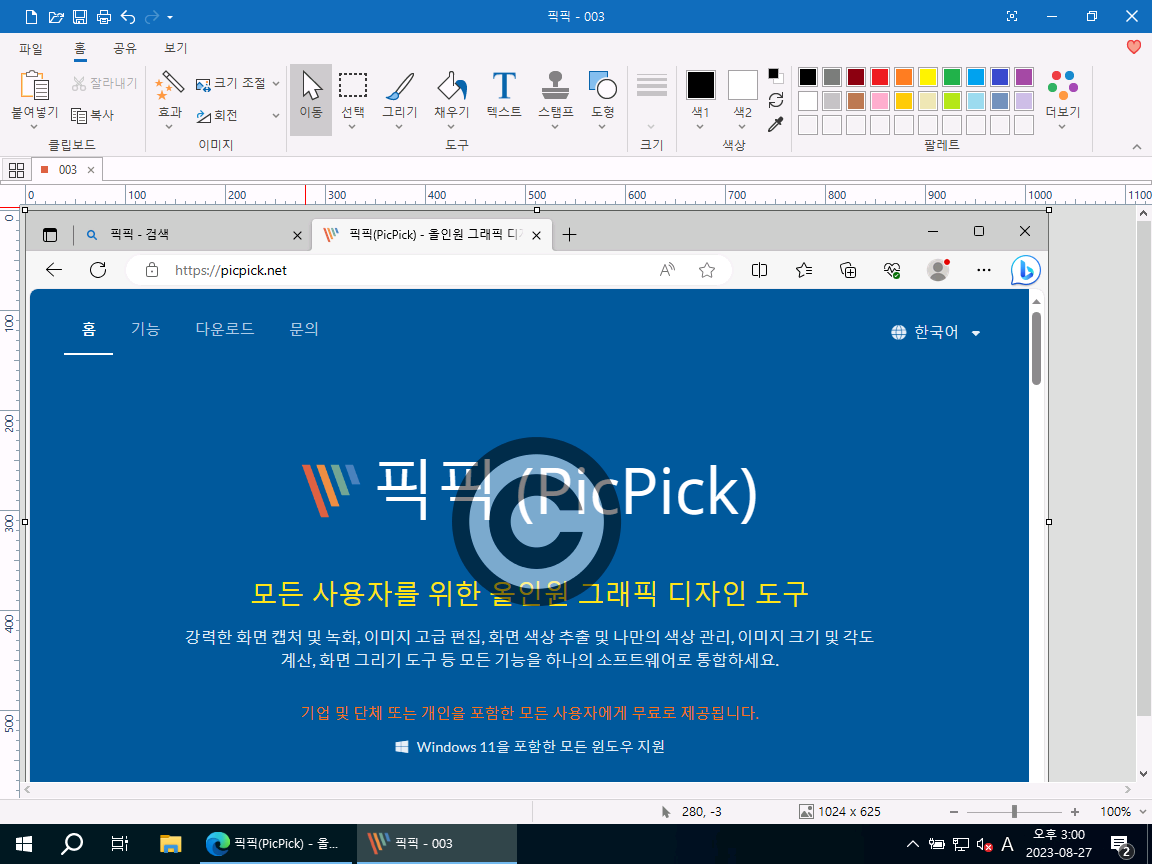Image resolution: width=1152 pixels, height=864 pixels.
Task: Click the Bing chat icon in the capture
Action: [x=1025, y=270]
